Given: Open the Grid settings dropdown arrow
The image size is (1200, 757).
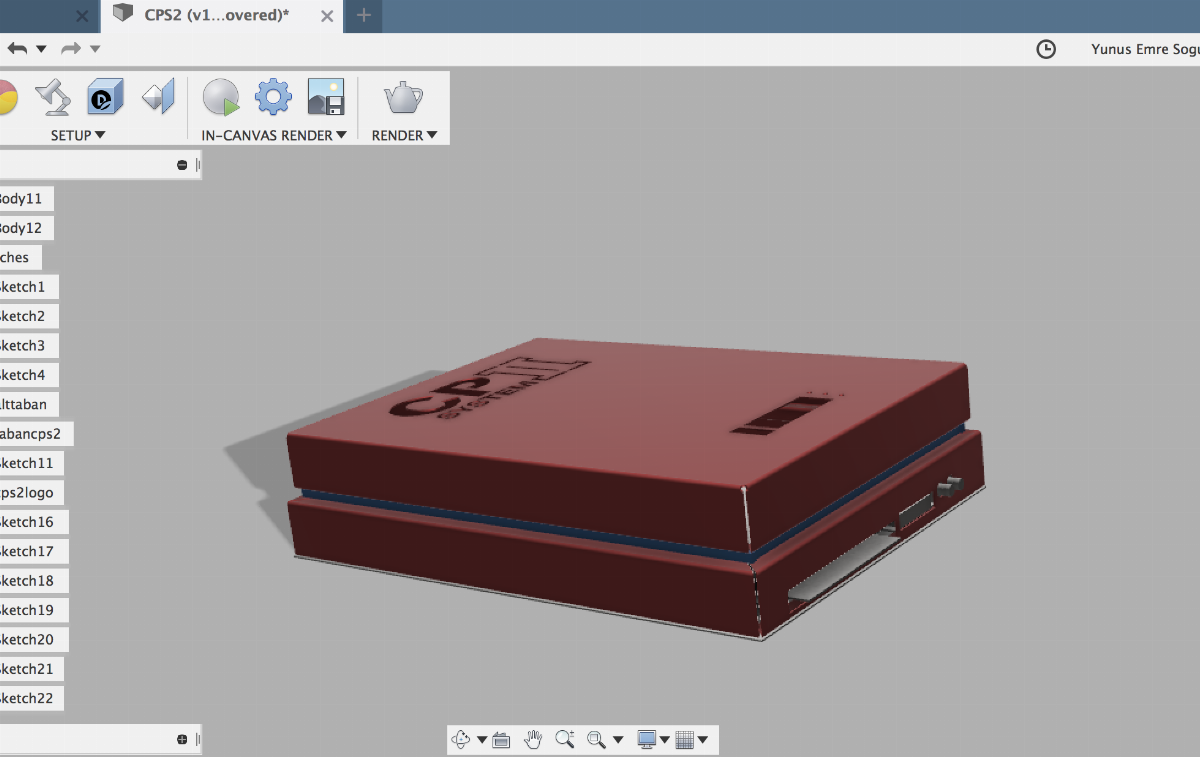Looking at the screenshot, I should pos(703,740).
